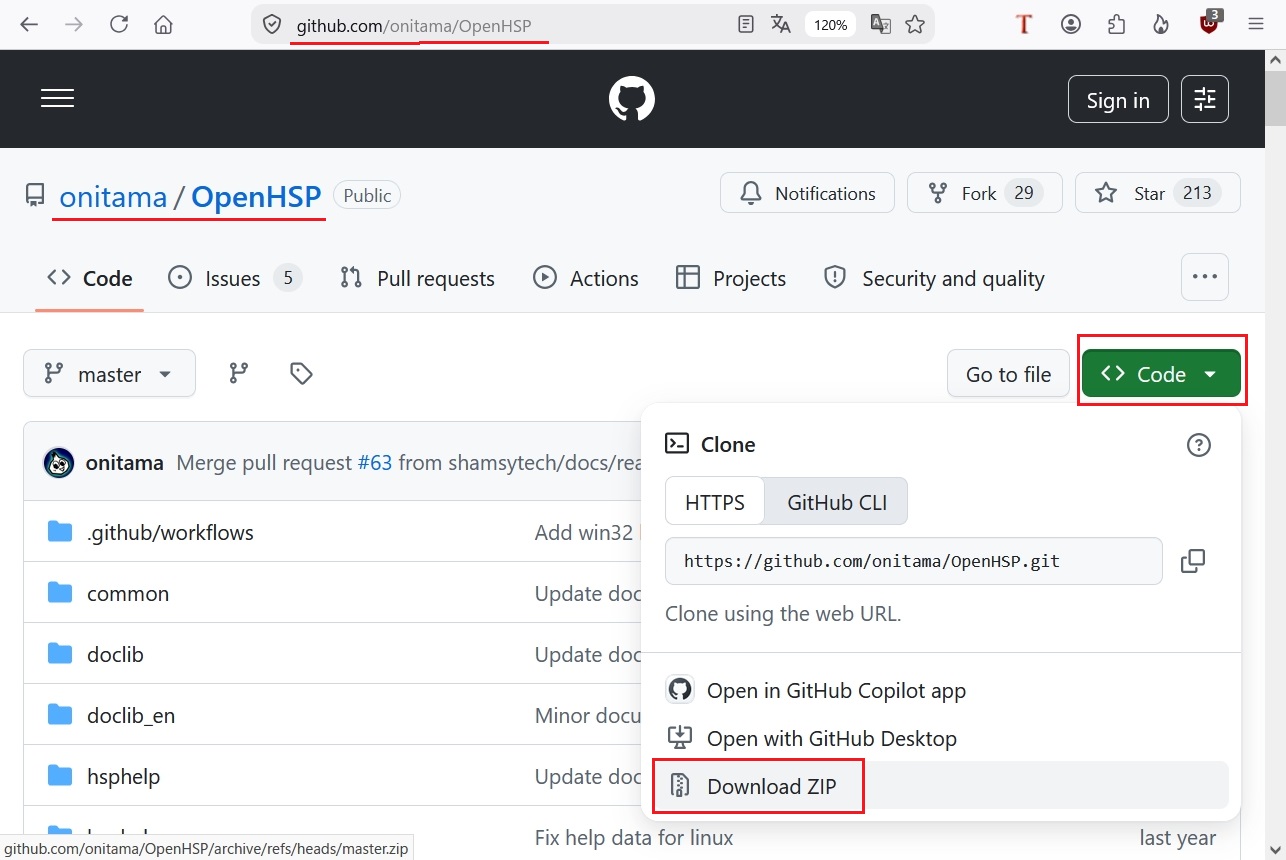Reload the current browser page

[119, 25]
